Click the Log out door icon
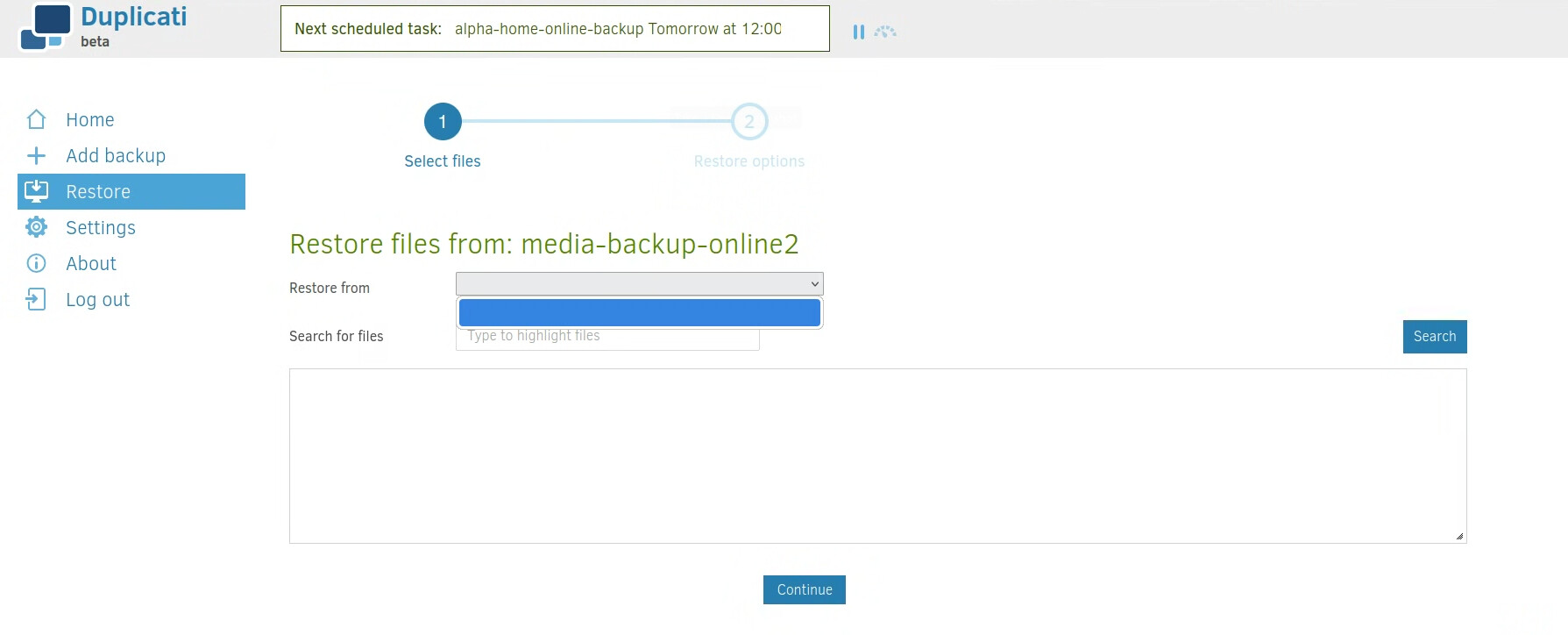This screenshot has width=1568, height=635. [36, 299]
